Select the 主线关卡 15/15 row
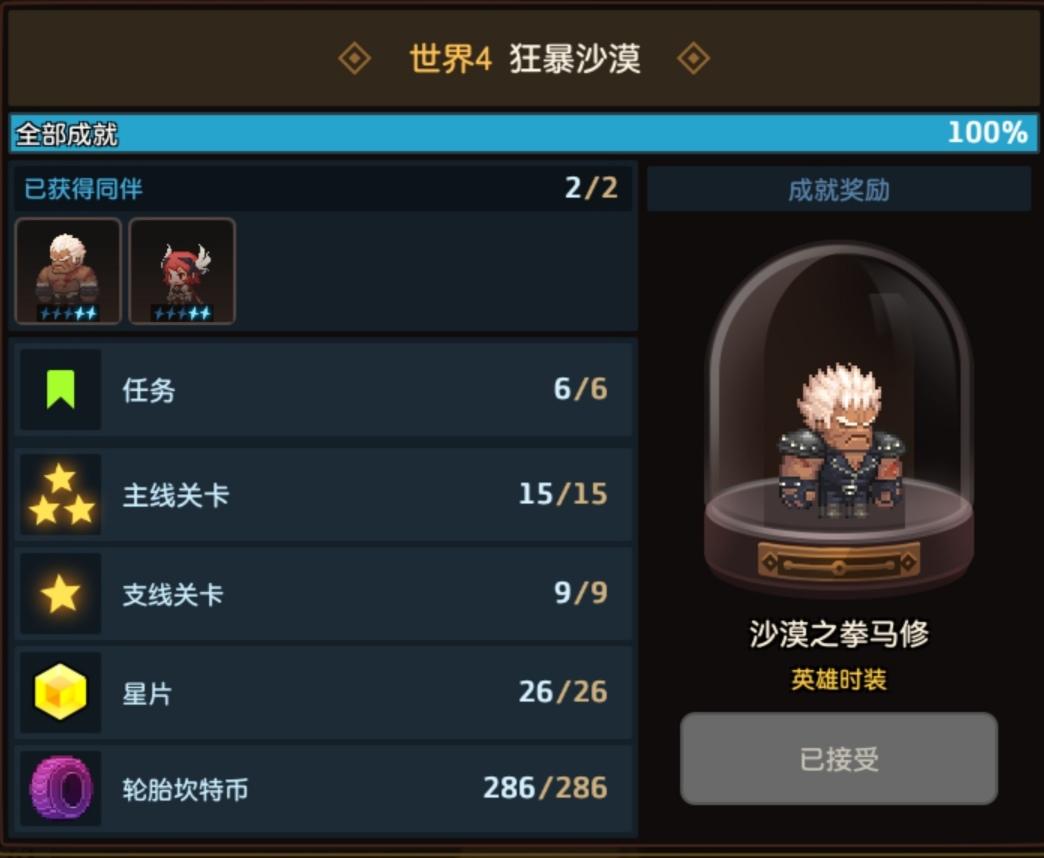Image resolution: width=1044 pixels, height=858 pixels. 324,494
